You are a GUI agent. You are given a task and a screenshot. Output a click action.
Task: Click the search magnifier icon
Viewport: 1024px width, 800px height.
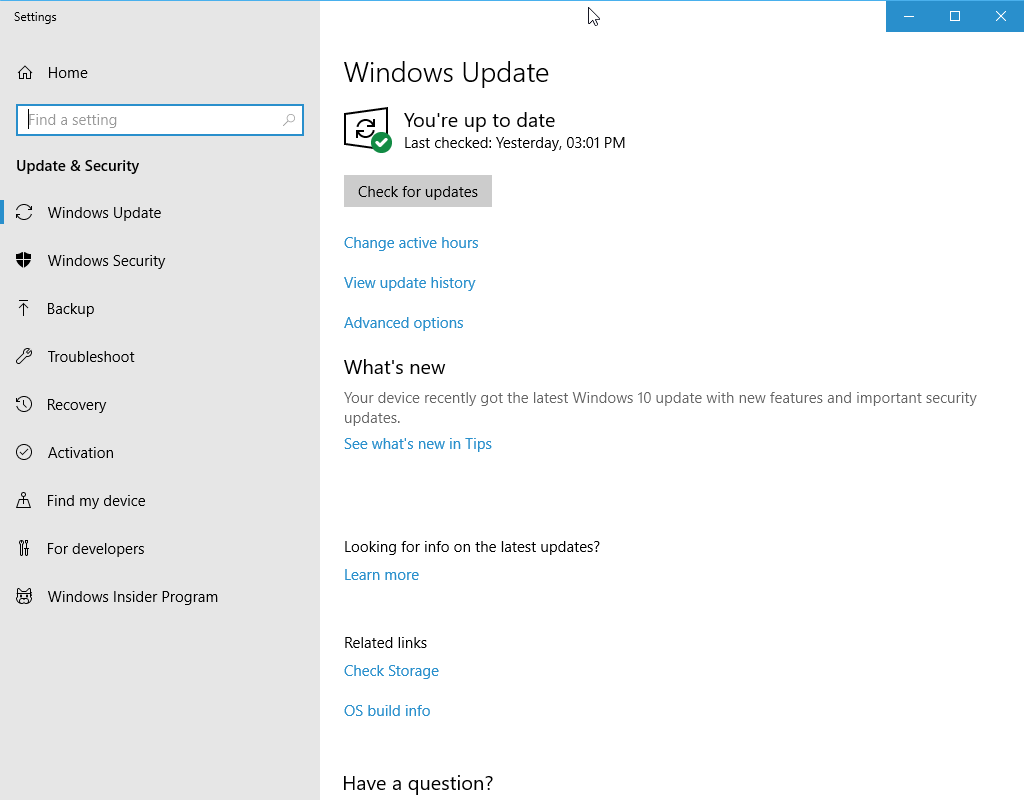289,120
